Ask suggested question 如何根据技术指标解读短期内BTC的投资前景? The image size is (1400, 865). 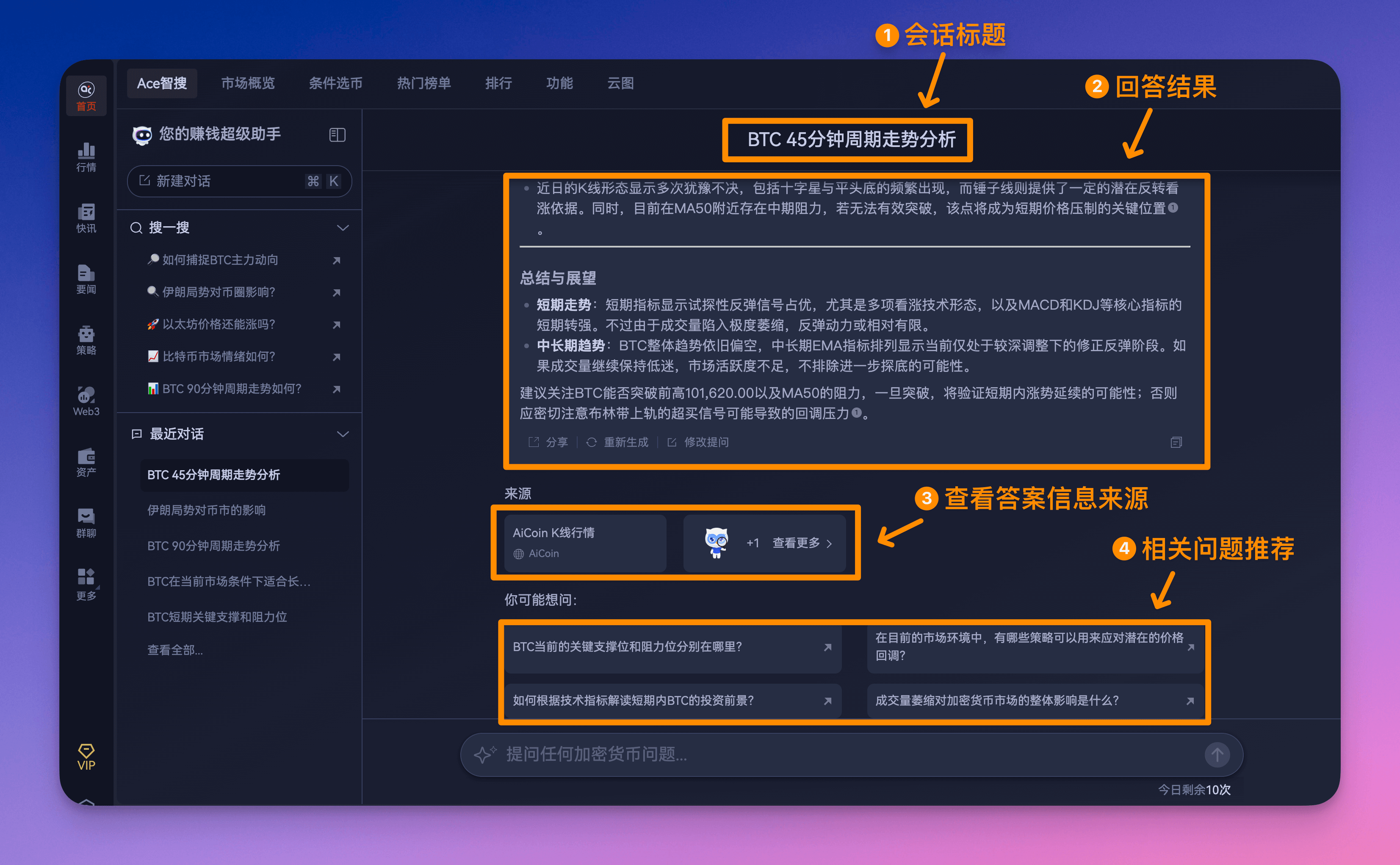(672, 701)
